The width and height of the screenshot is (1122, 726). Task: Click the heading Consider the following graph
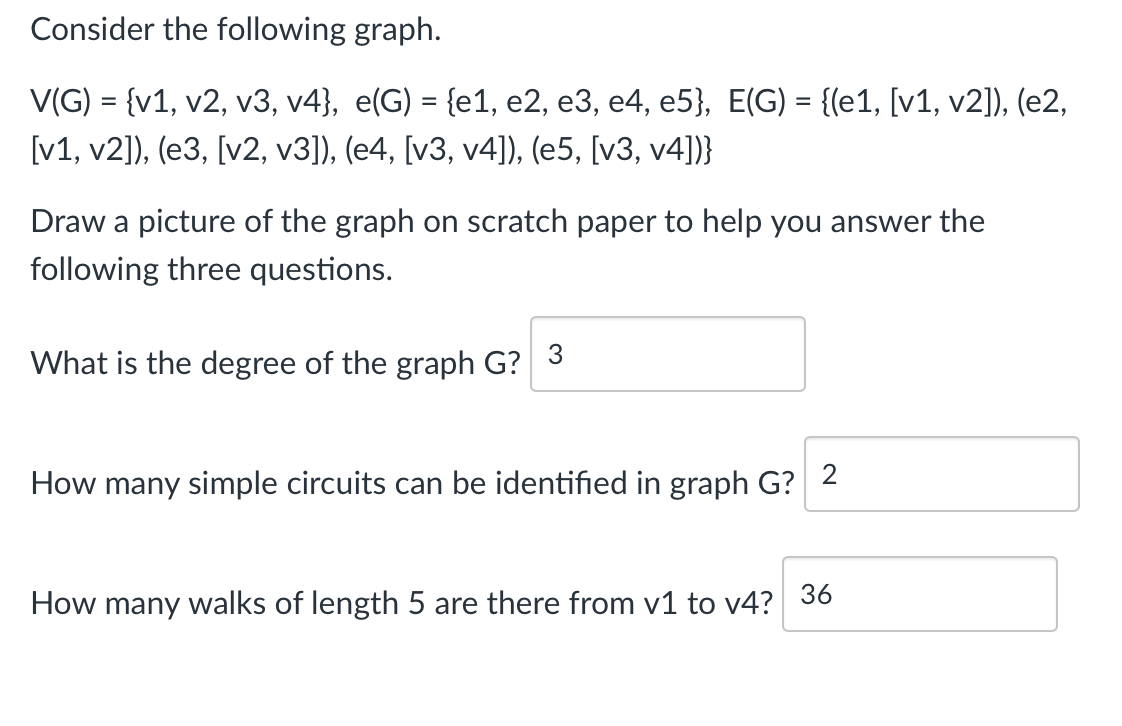point(240,29)
